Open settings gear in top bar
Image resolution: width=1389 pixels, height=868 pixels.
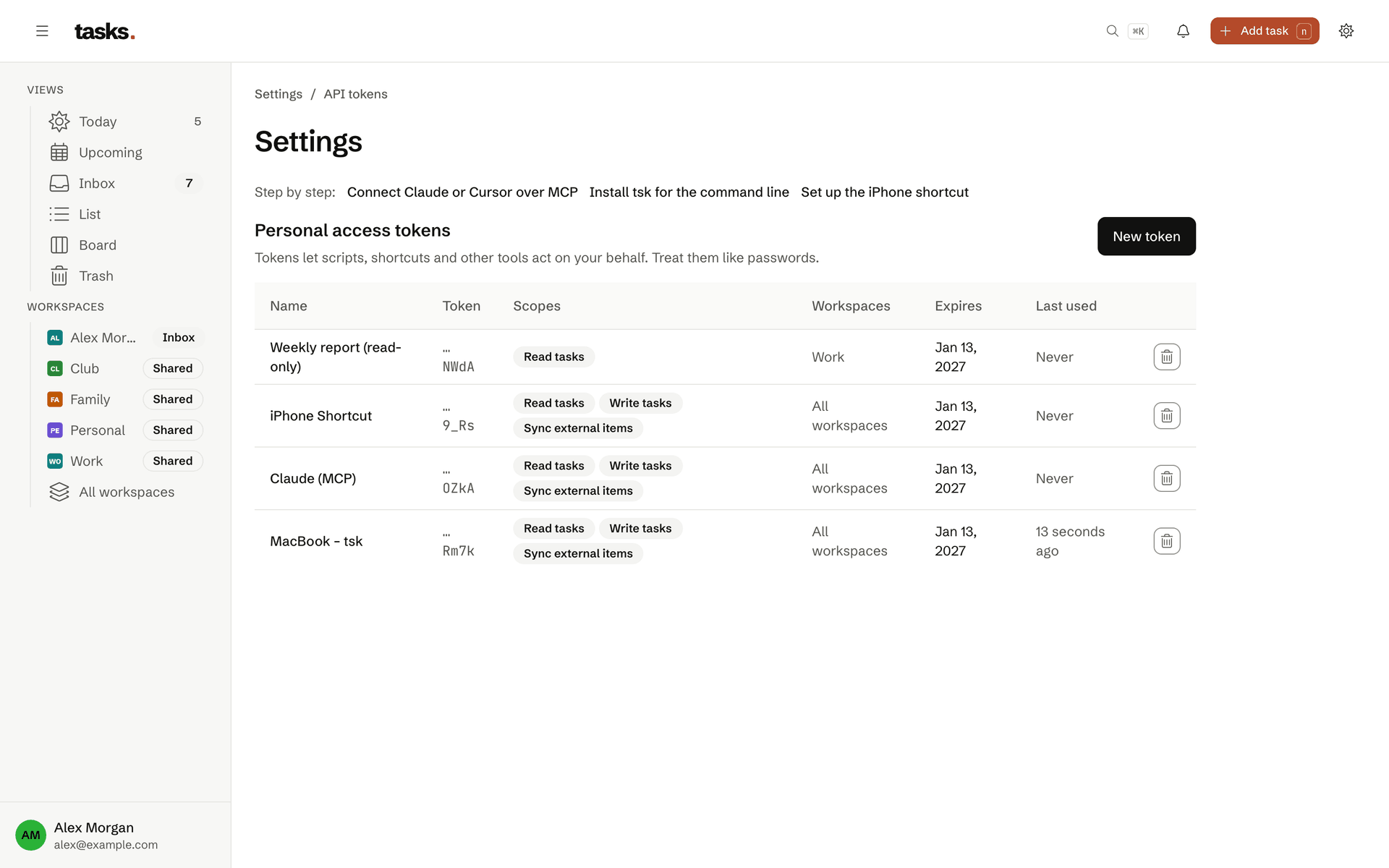pos(1346,31)
